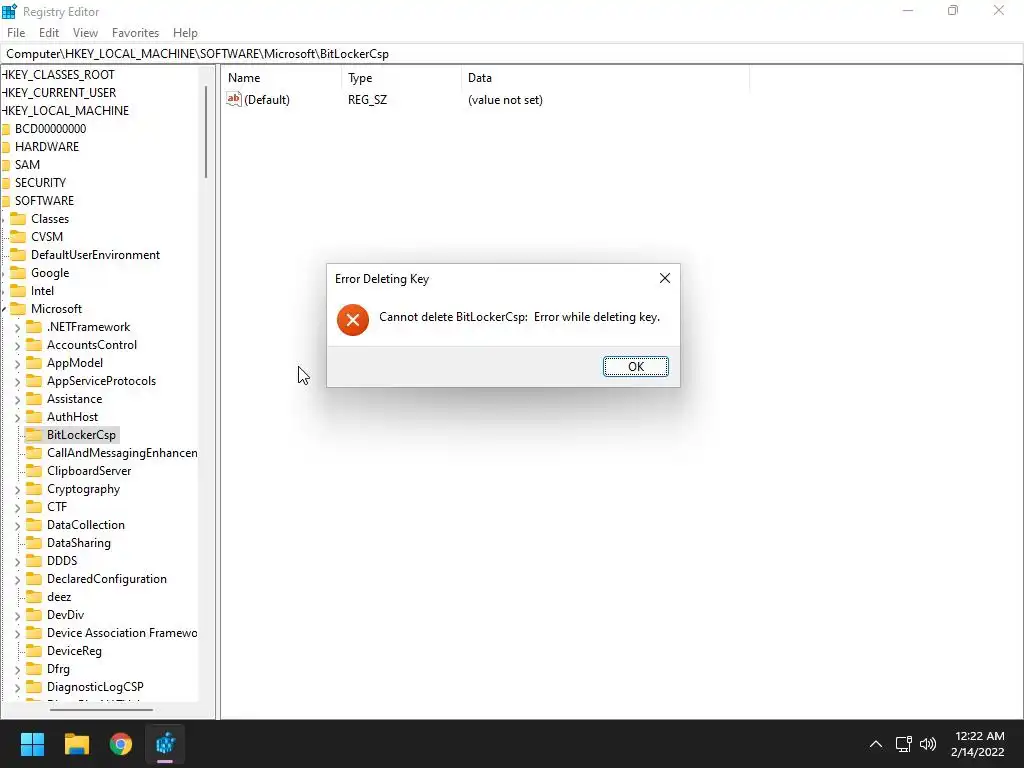The height and width of the screenshot is (768, 1024).
Task: Select HKEY_CLASSES_ROOT in the tree
Action: tap(57, 74)
